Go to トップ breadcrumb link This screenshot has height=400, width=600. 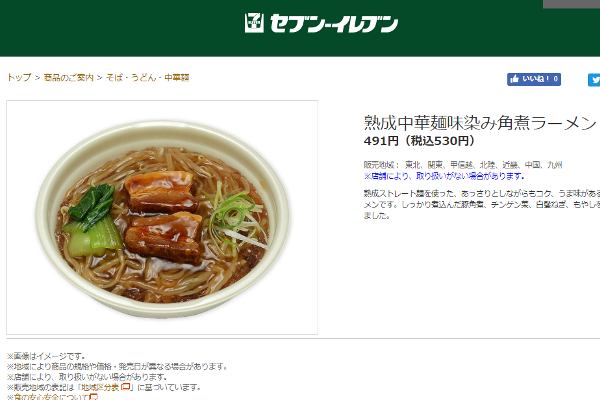tap(19, 78)
